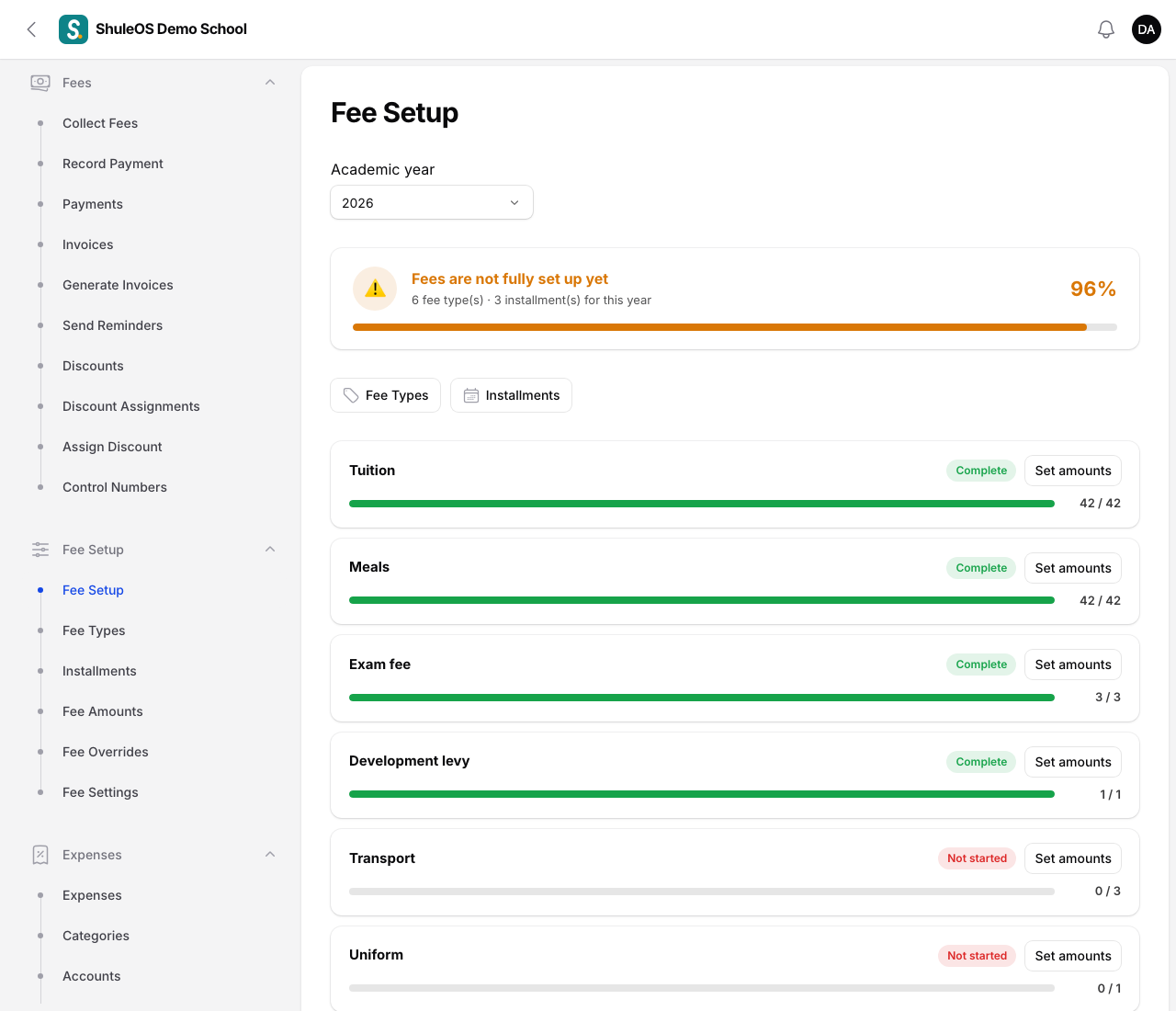This screenshot has width=1176, height=1011.
Task: Open Accounts under Expenses
Action: pos(92,976)
